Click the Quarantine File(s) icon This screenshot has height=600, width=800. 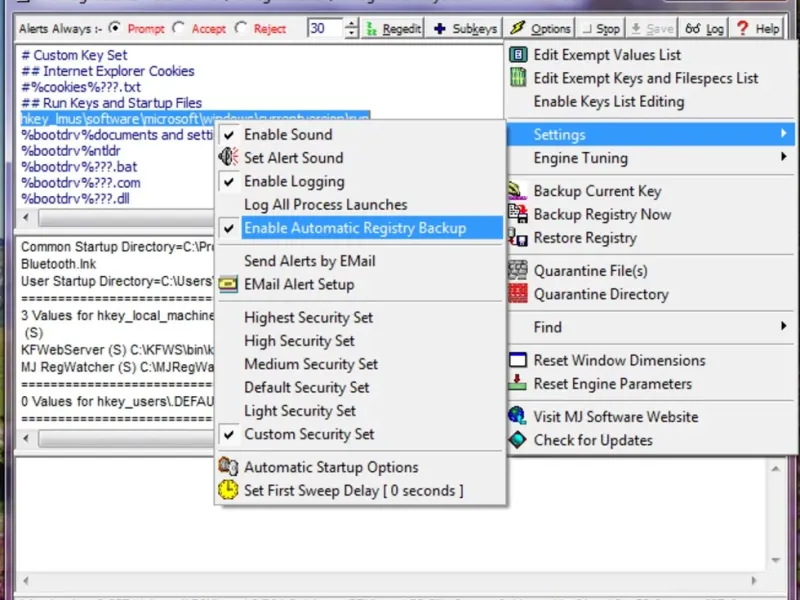click(x=518, y=270)
